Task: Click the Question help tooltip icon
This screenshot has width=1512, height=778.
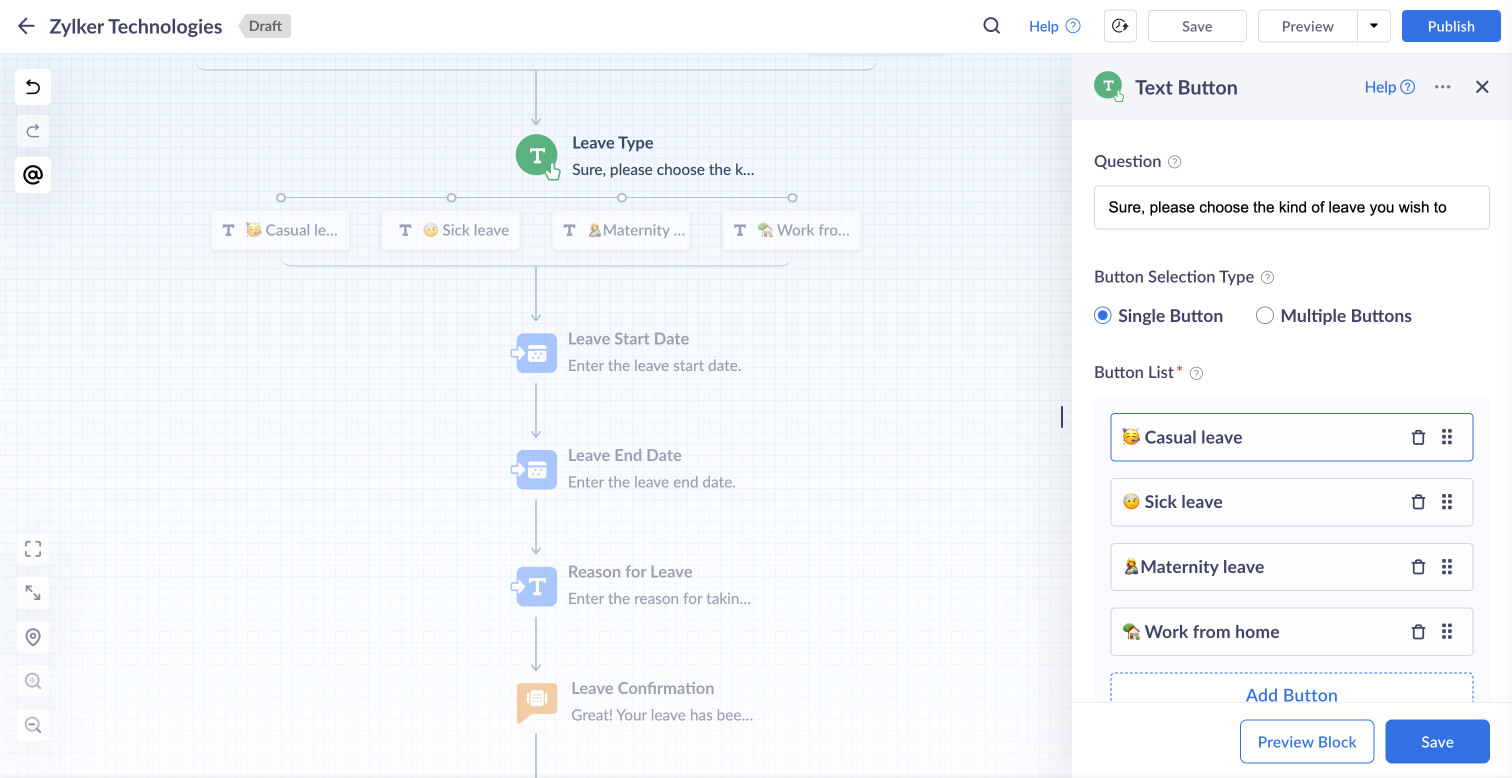Action: pyautogui.click(x=1175, y=162)
